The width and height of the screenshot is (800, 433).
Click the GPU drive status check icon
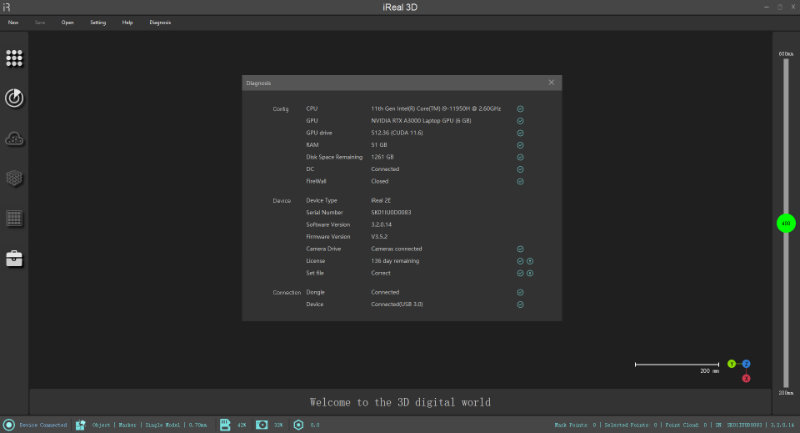click(x=520, y=133)
